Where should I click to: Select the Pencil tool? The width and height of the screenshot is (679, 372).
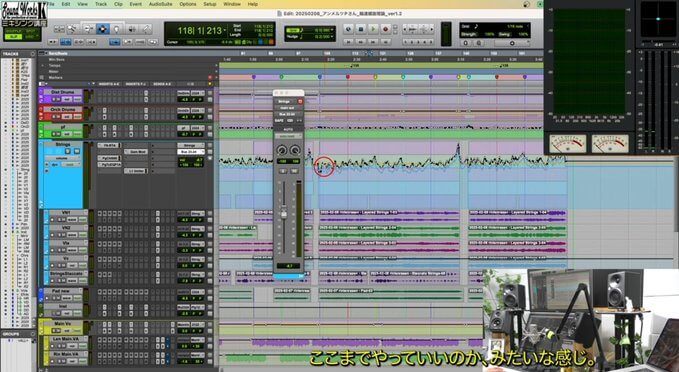pos(146,29)
